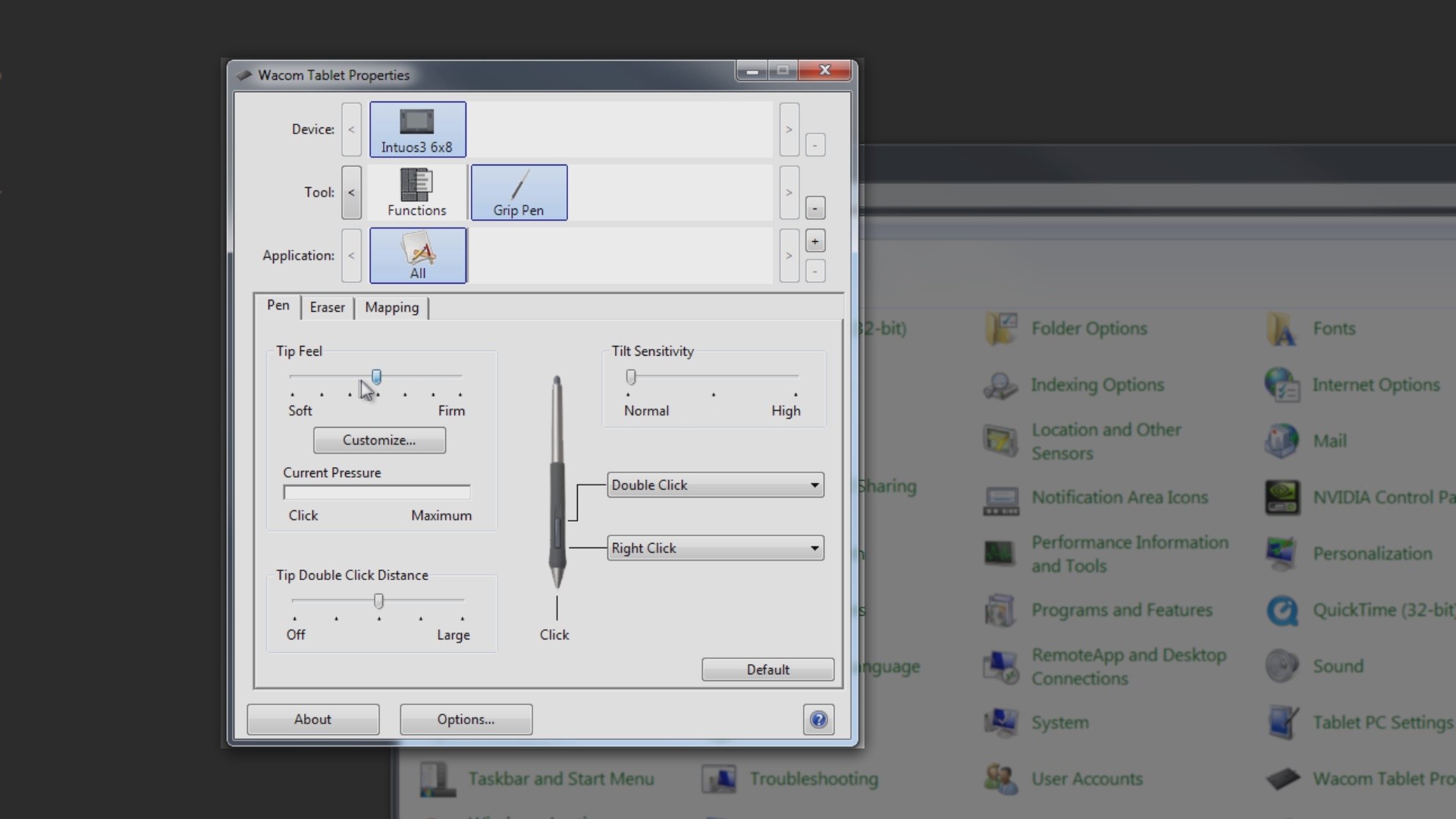Switch to the Eraser tab
Image resolution: width=1456 pixels, height=819 pixels.
coord(327,307)
